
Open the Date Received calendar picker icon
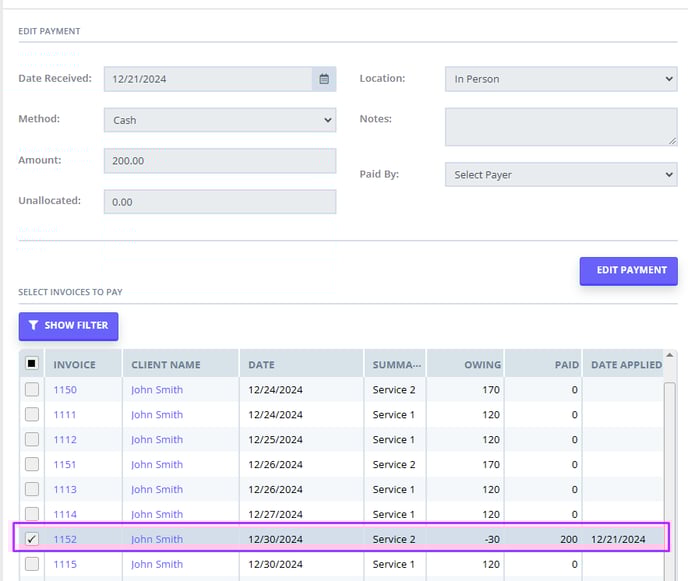324,79
